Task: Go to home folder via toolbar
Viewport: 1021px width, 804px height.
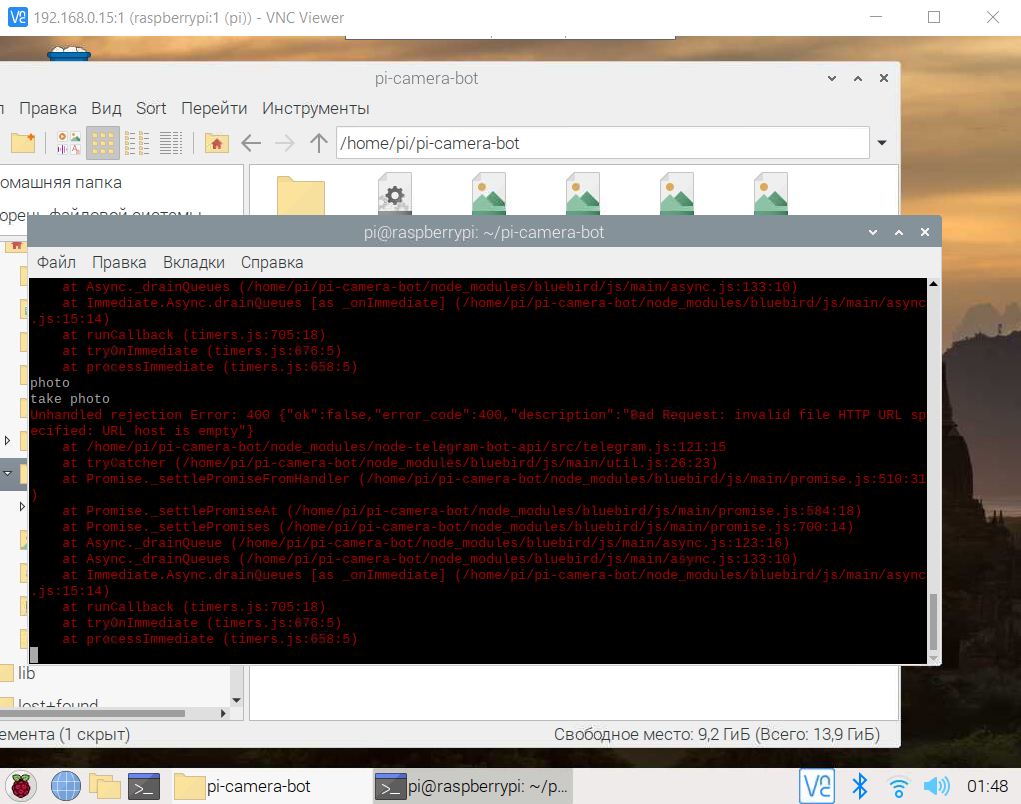Action: pos(216,143)
